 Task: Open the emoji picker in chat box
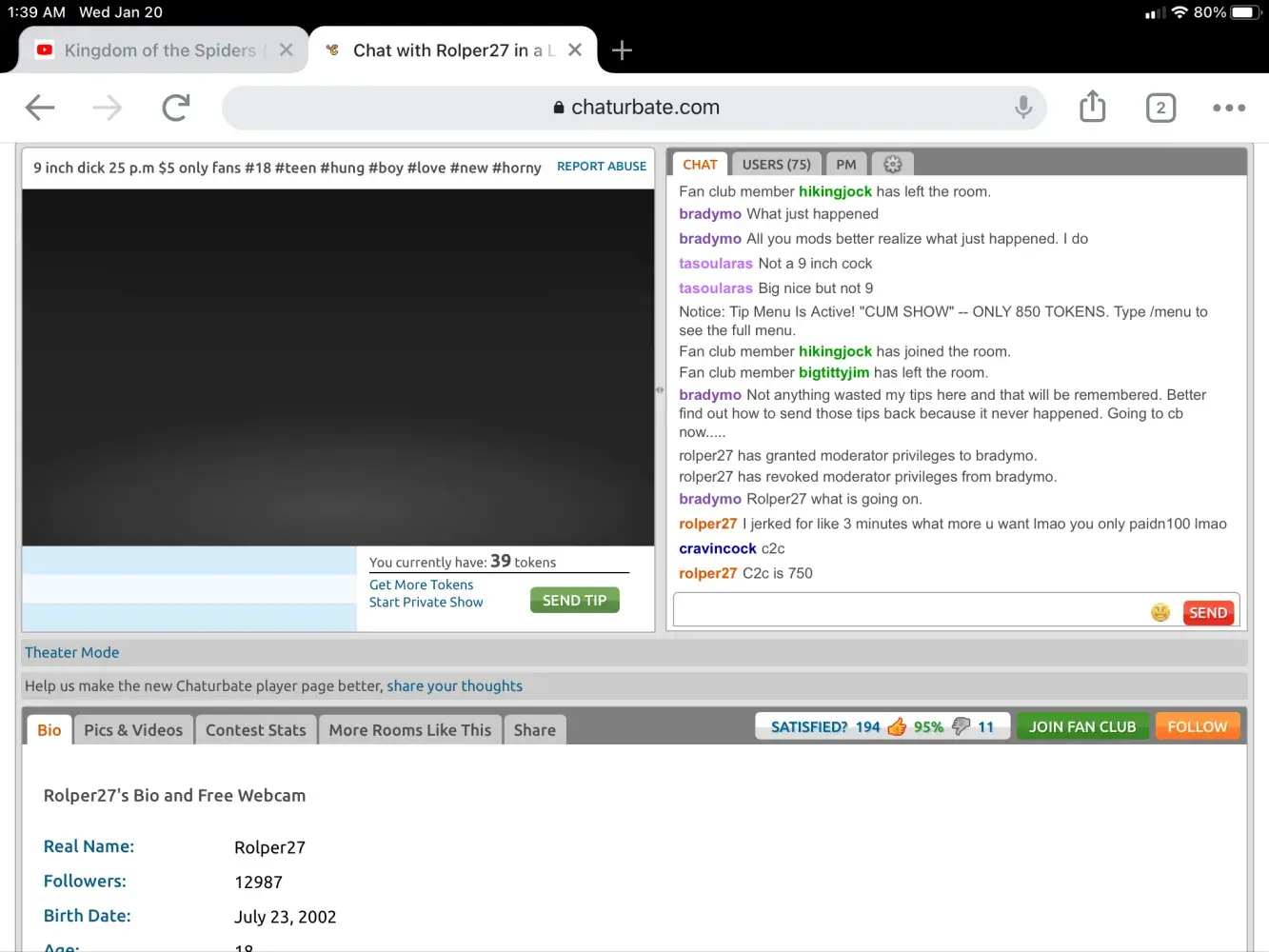[x=1160, y=613]
